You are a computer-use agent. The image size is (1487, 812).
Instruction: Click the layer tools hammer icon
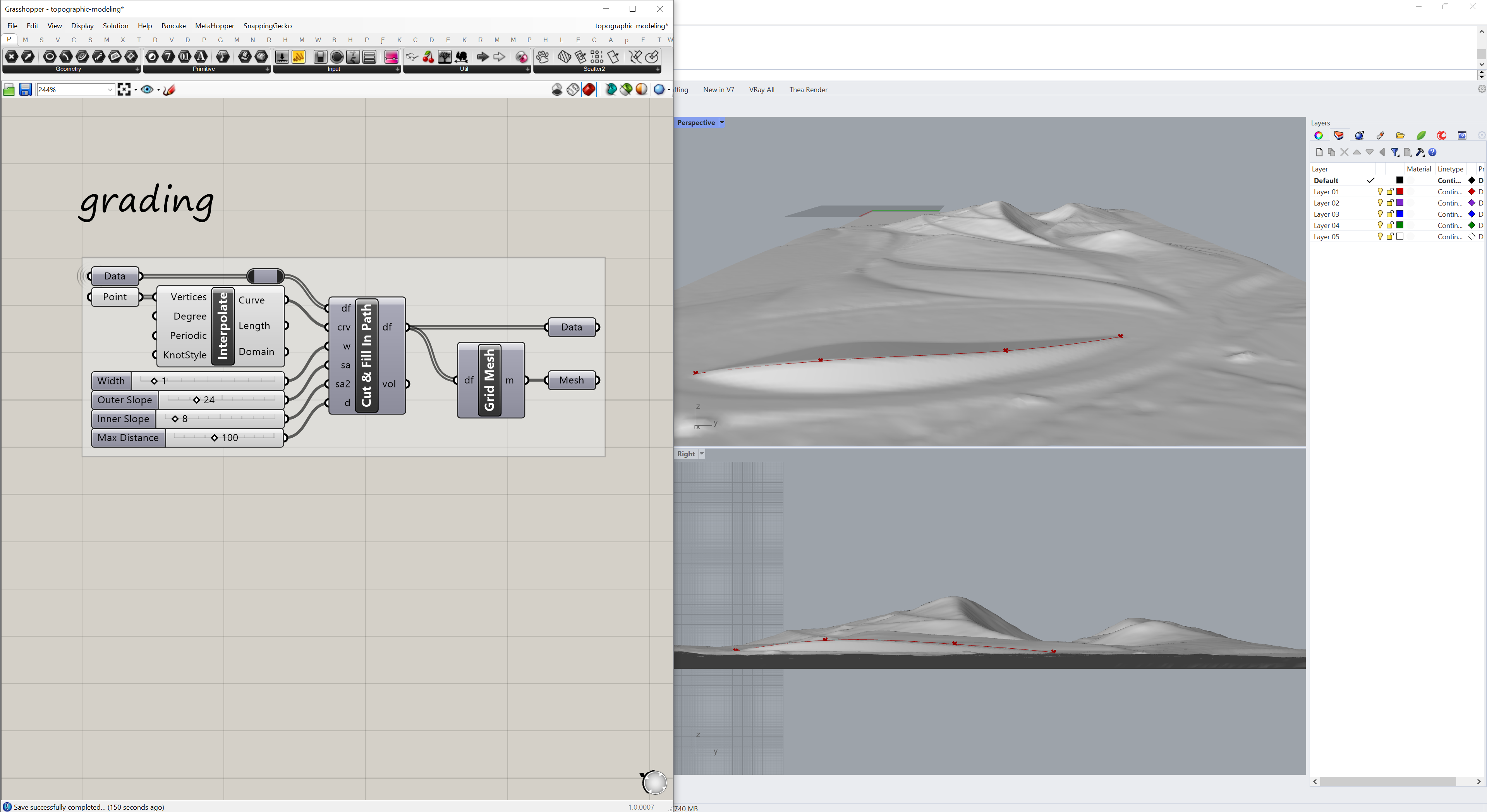1420,152
